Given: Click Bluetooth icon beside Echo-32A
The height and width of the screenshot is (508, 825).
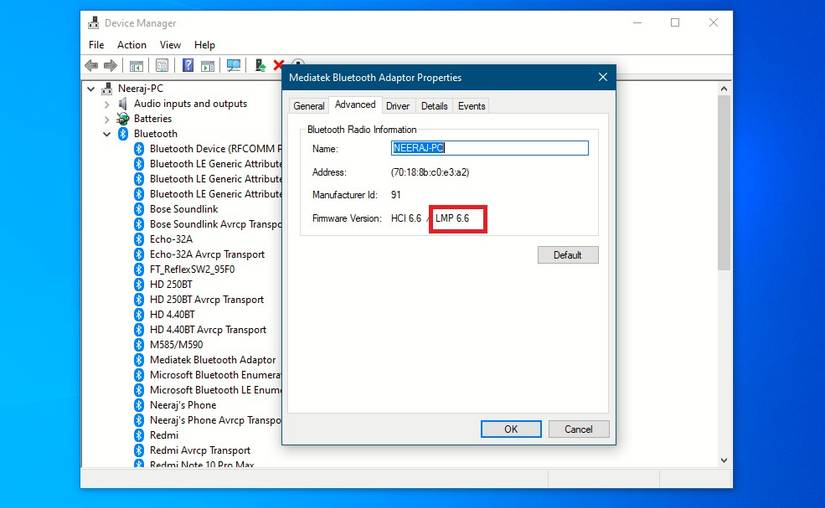Looking at the screenshot, I should click(139, 239).
